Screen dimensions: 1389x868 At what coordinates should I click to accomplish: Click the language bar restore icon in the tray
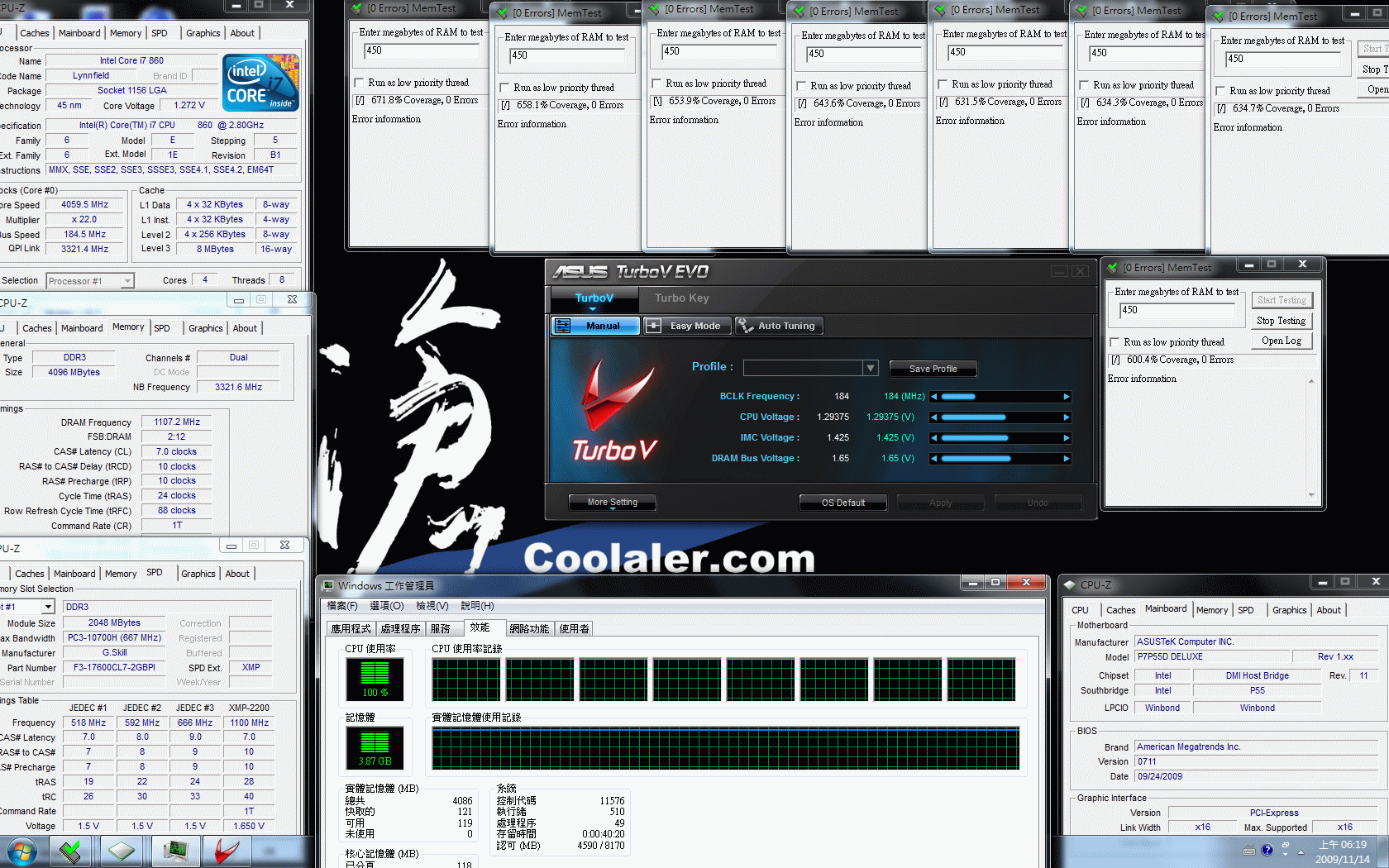coord(1286,846)
